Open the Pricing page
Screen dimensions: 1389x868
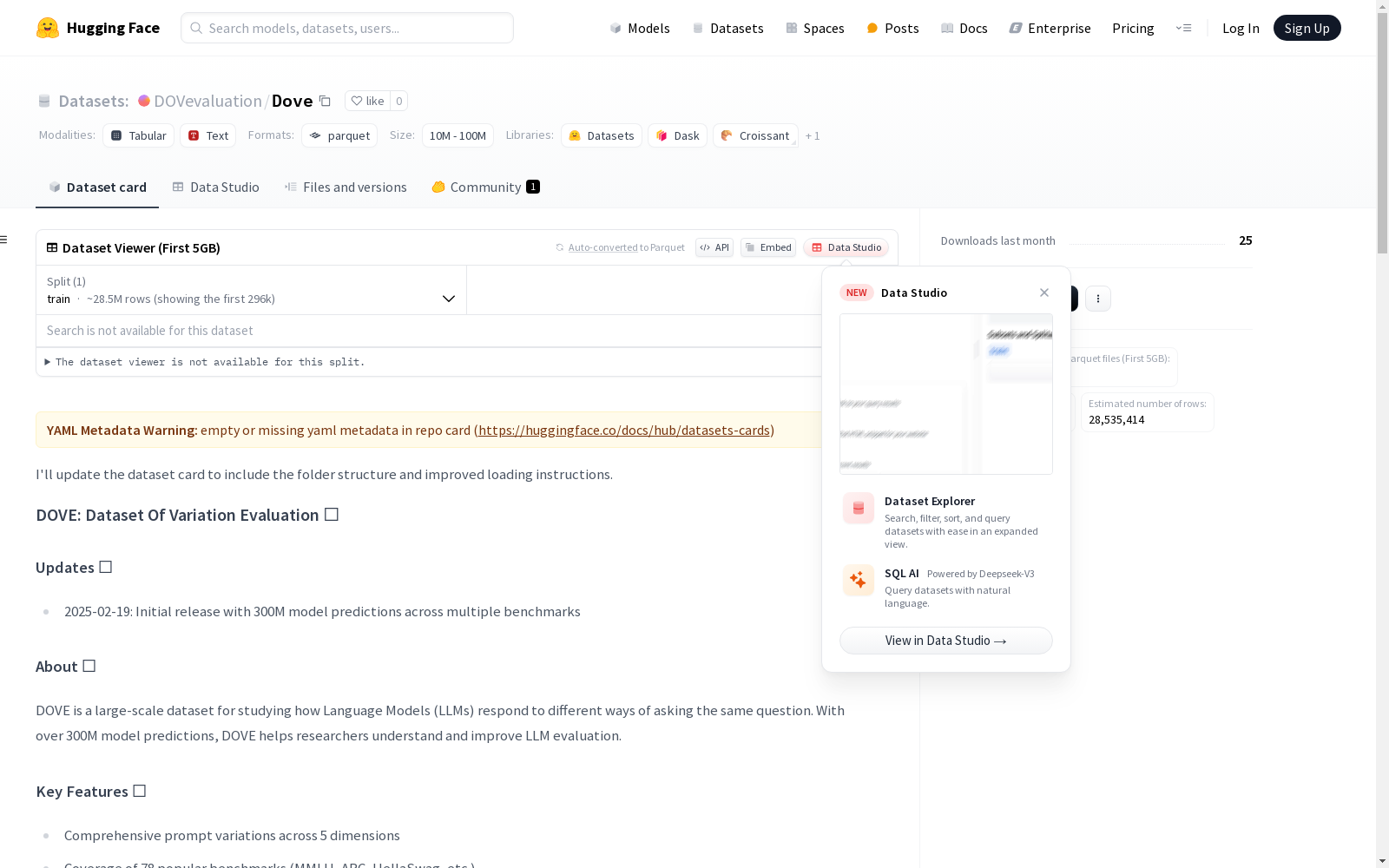click(x=1133, y=28)
